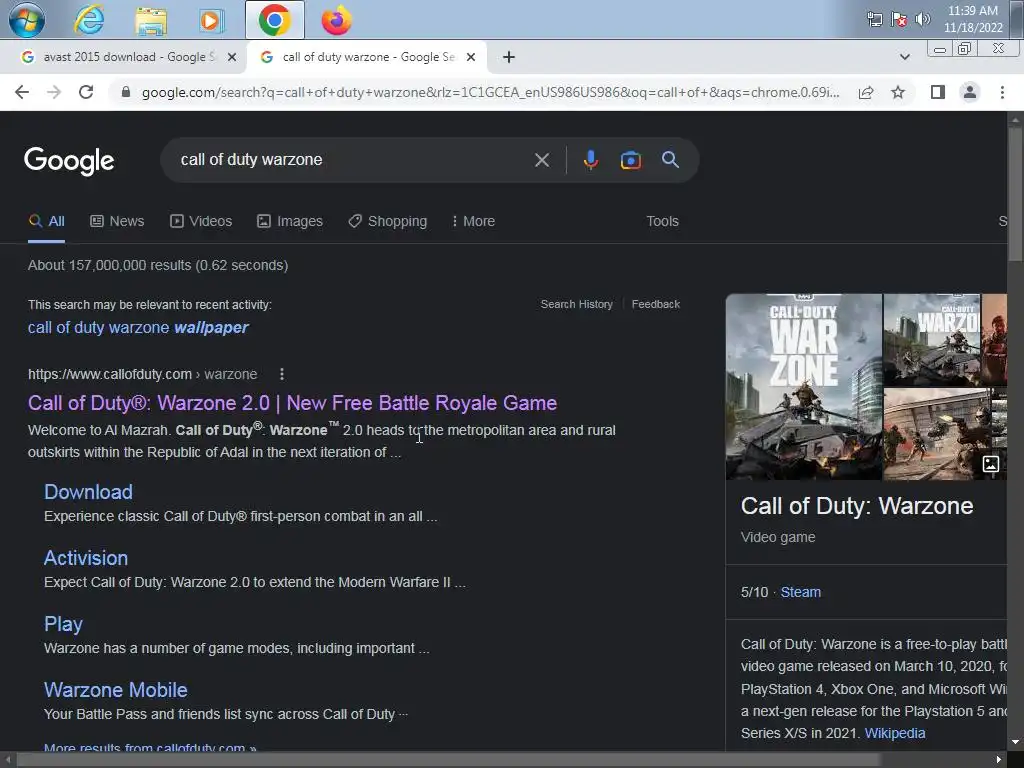Image resolution: width=1024 pixels, height=768 pixels.
Task: Open call of duty warzone wallpaper suggestion
Action: pyautogui.click(x=138, y=328)
